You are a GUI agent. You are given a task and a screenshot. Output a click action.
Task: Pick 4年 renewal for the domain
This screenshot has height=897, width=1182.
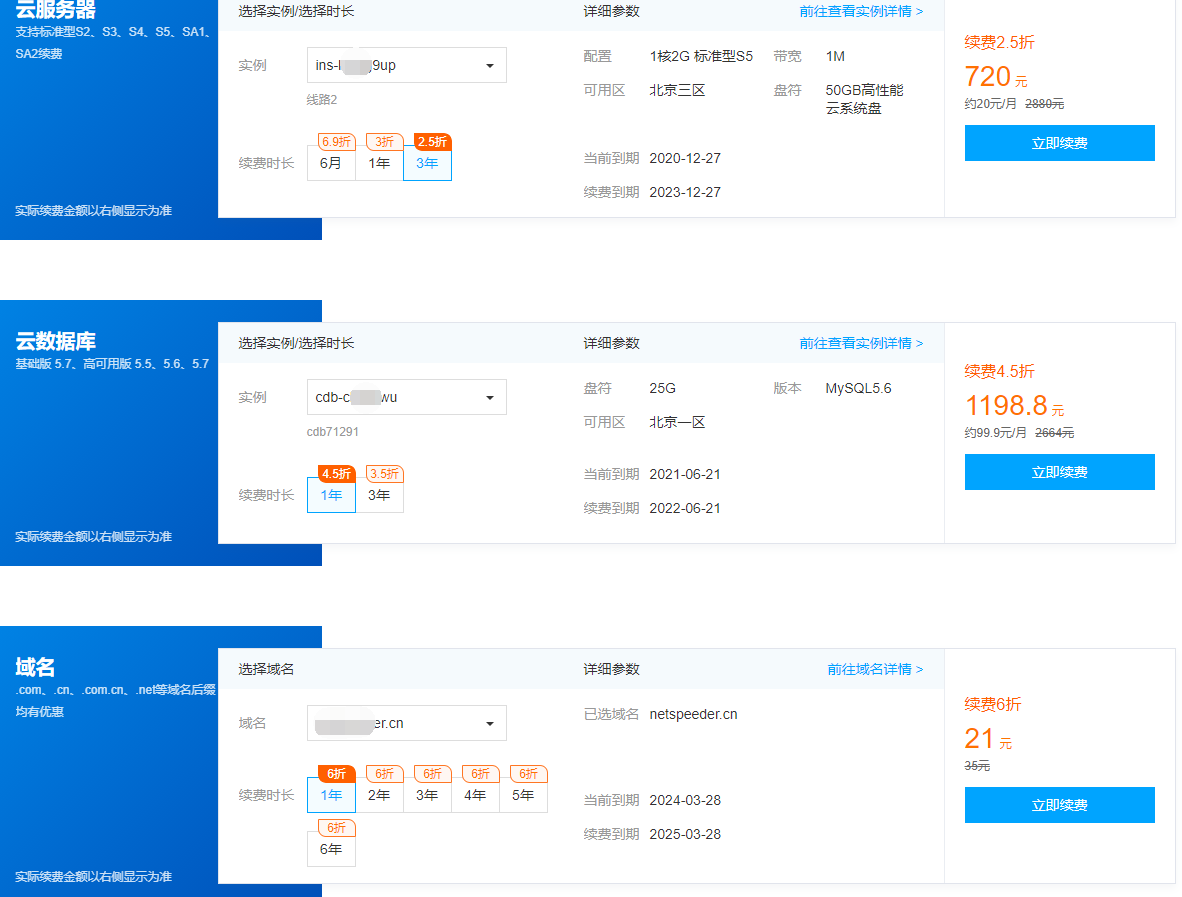coord(475,795)
